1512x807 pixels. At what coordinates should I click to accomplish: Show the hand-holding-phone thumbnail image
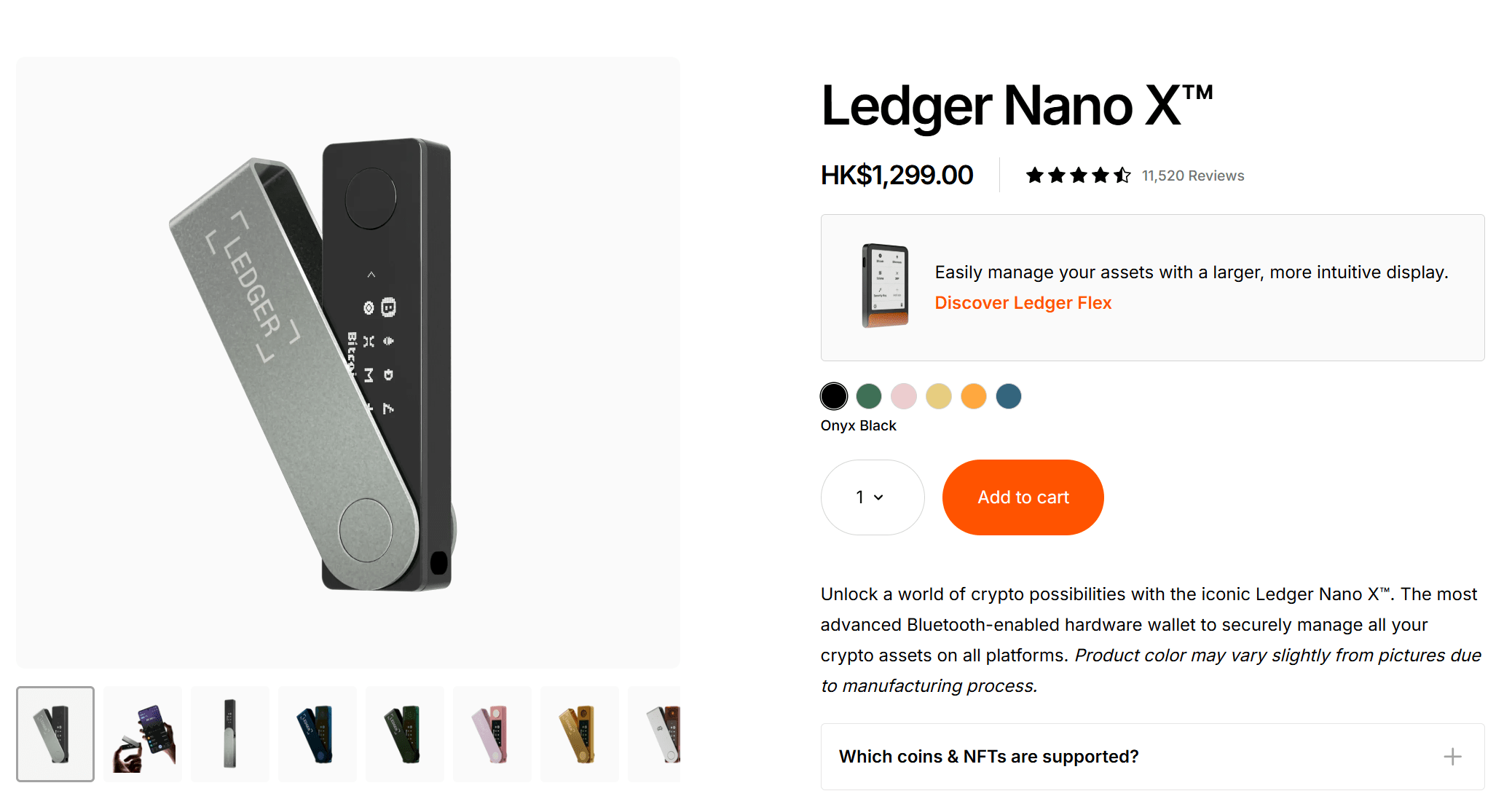click(143, 734)
